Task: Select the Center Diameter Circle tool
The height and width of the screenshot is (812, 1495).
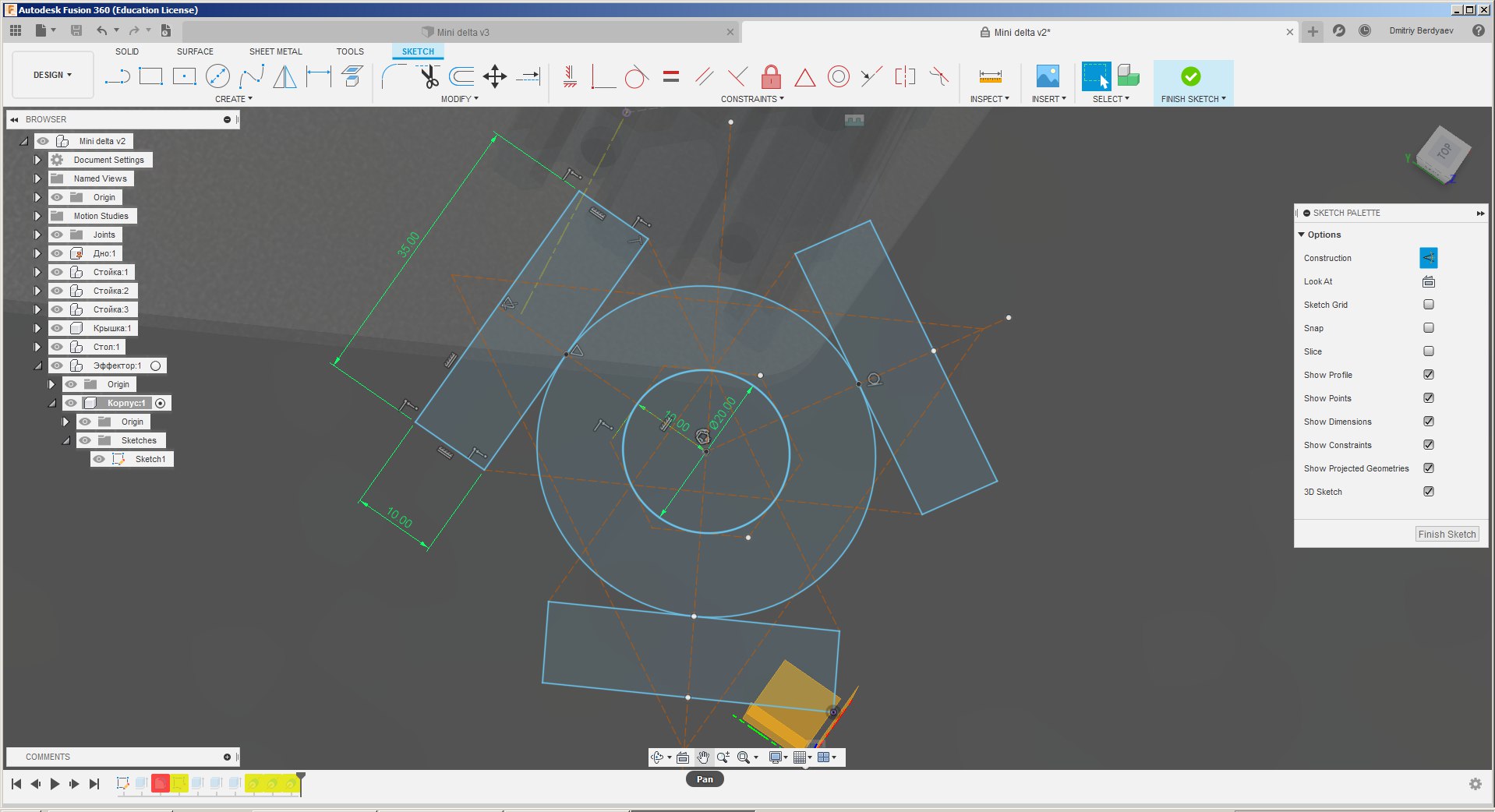Action: (x=217, y=76)
